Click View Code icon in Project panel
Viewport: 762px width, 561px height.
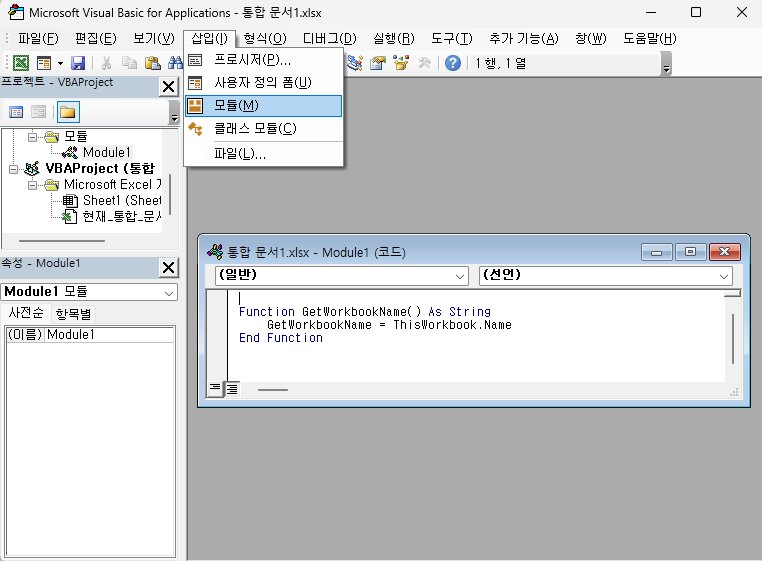coord(16,112)
